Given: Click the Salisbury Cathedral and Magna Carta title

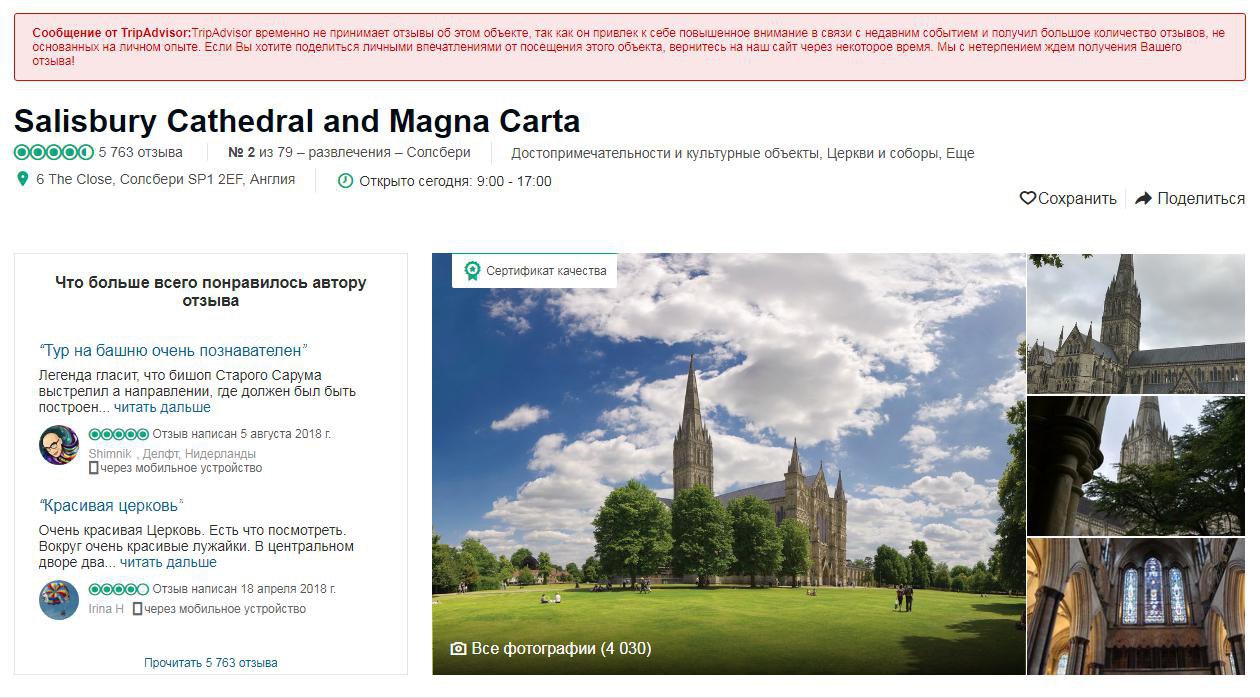Looking at the screenshot, I should coord(297,121).
